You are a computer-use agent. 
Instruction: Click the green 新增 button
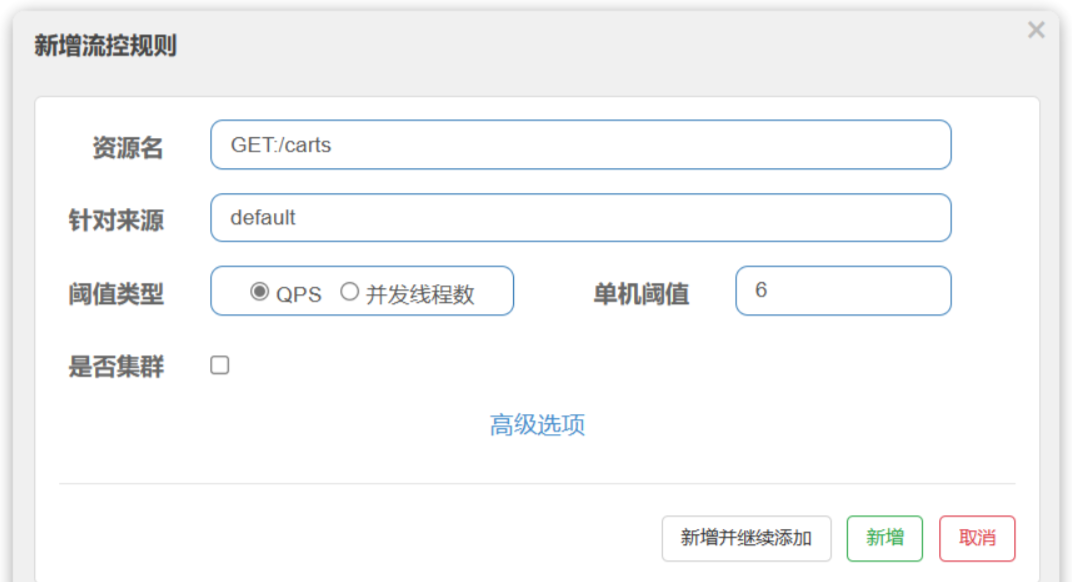pyautogui.click(x=884, y=538)
